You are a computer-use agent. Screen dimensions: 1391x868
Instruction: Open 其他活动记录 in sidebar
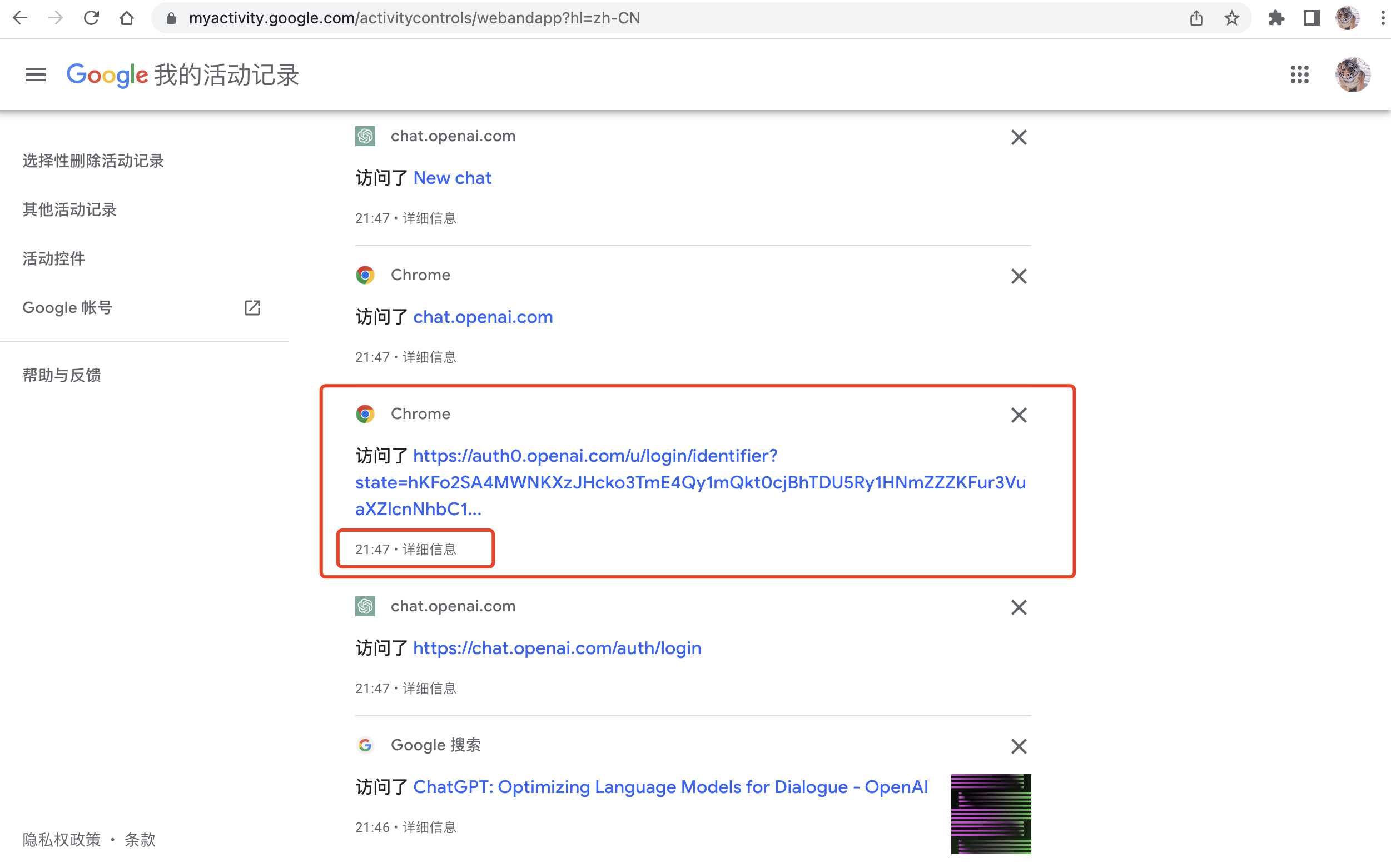(69, 209)
